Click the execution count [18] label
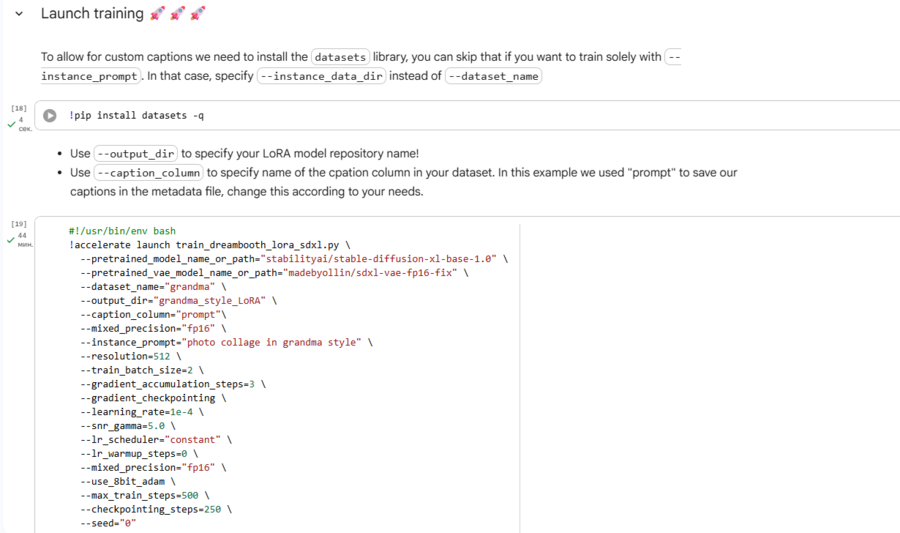Viewport: 900px width, 533px height. point(19,107)
